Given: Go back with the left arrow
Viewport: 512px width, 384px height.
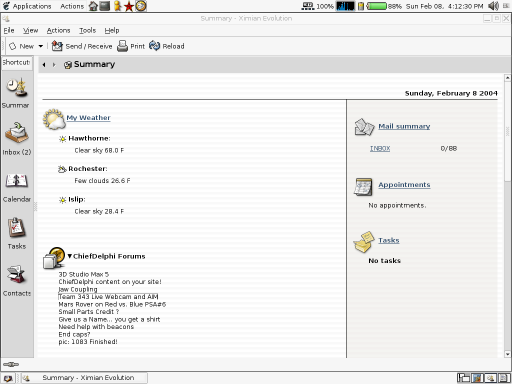Looking at the screenshot, I should pos(44,65).
